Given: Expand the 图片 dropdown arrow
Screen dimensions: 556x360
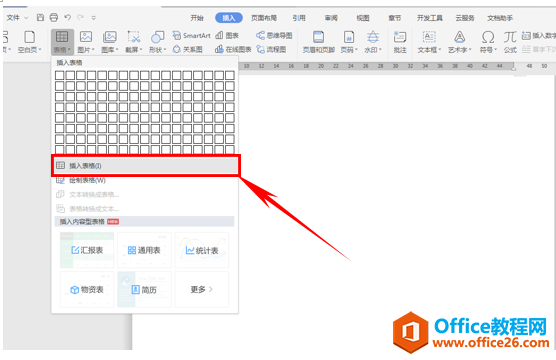Looking at the screenshot, I should [x=93, y=50].
